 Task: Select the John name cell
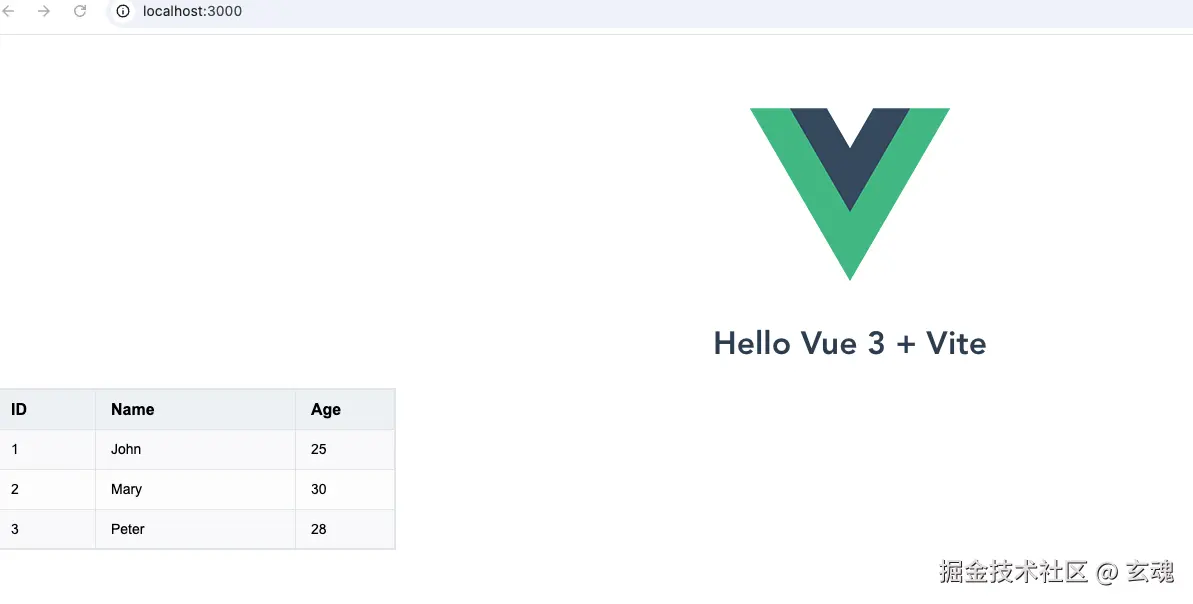126,449
